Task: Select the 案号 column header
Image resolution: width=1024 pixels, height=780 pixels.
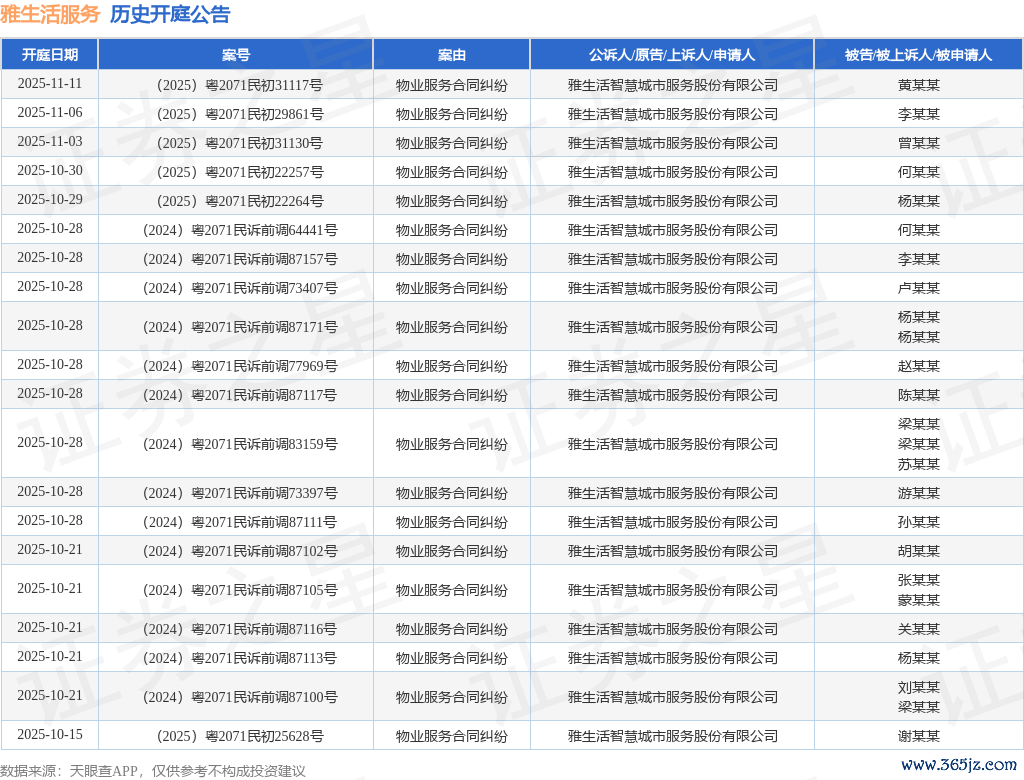Action: pos(236,55)
